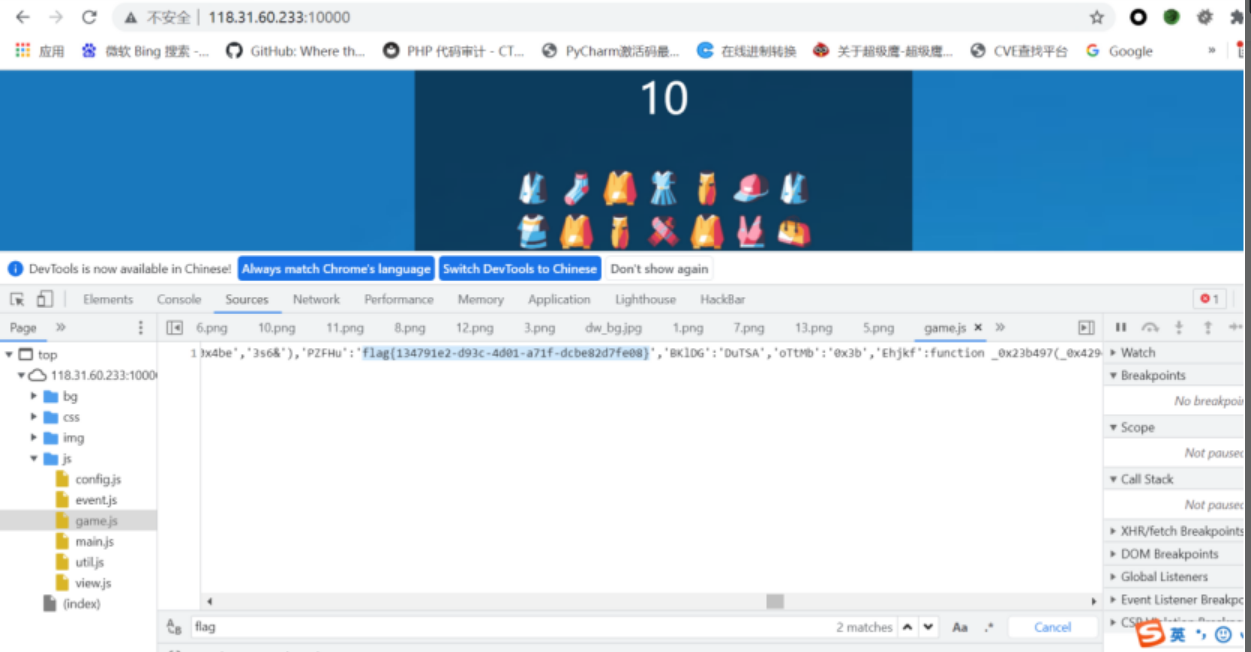The height and width of the screenshot is (652, 1251).
Task: Toggle the device toolbar icon
Action: tap(41, 299)
